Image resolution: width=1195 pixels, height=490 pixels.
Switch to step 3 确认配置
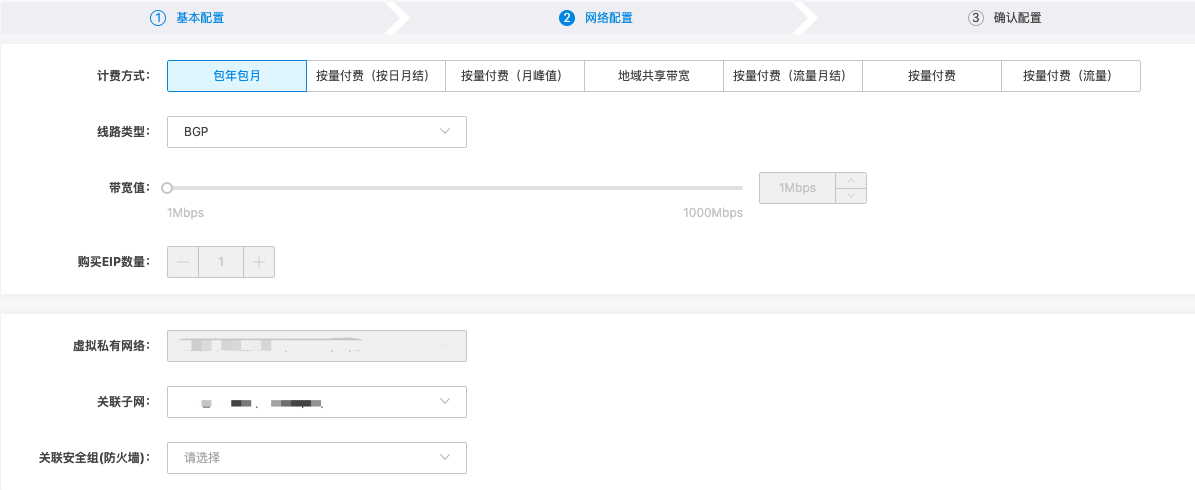pos(1011,18)
